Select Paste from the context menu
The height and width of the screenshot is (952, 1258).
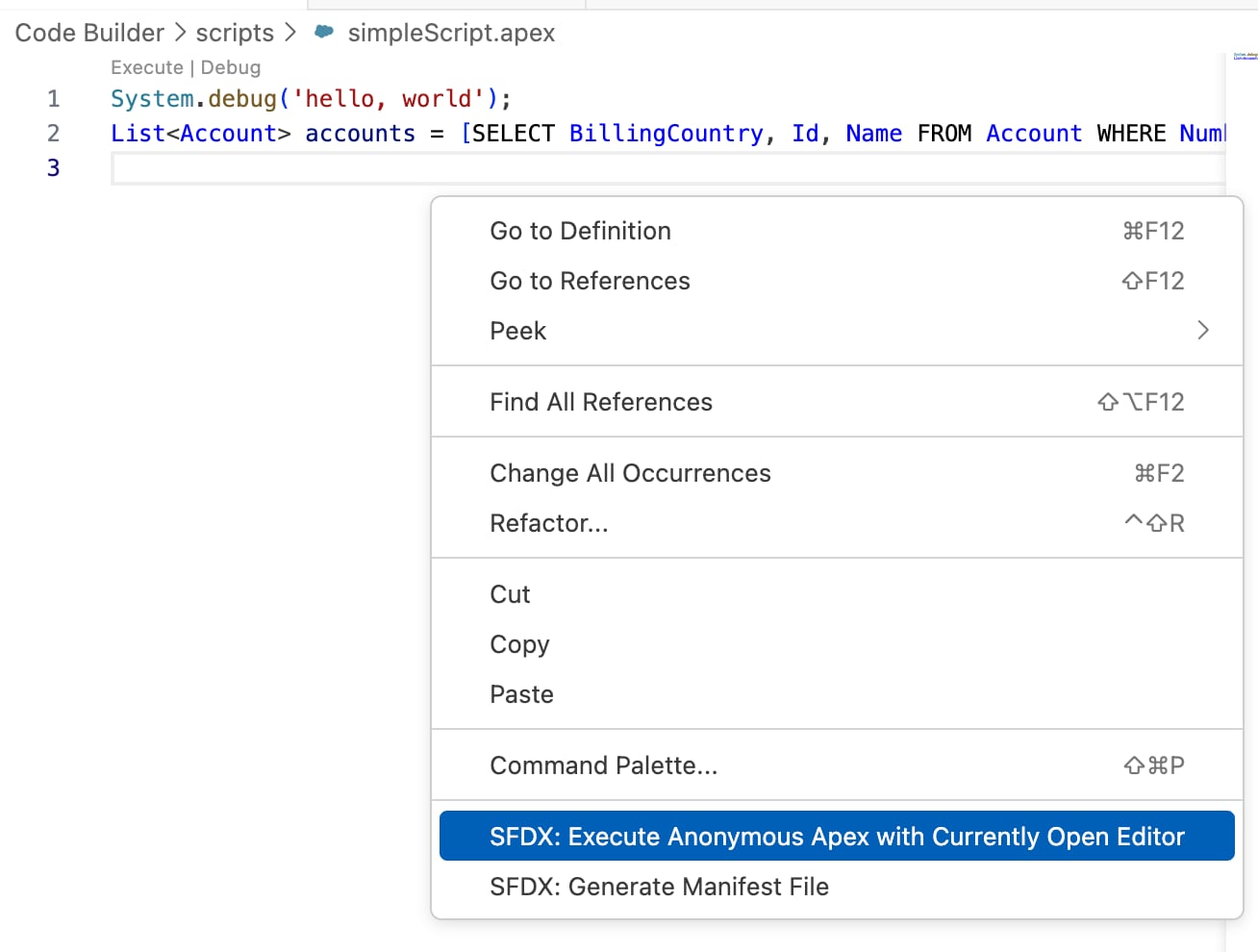522,693
